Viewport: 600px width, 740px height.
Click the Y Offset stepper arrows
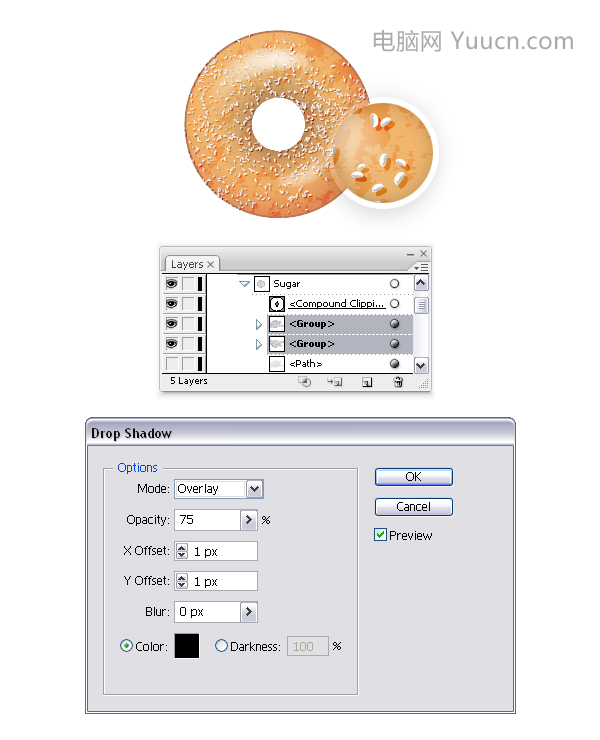pyautogui.click(x=182, y=581)
